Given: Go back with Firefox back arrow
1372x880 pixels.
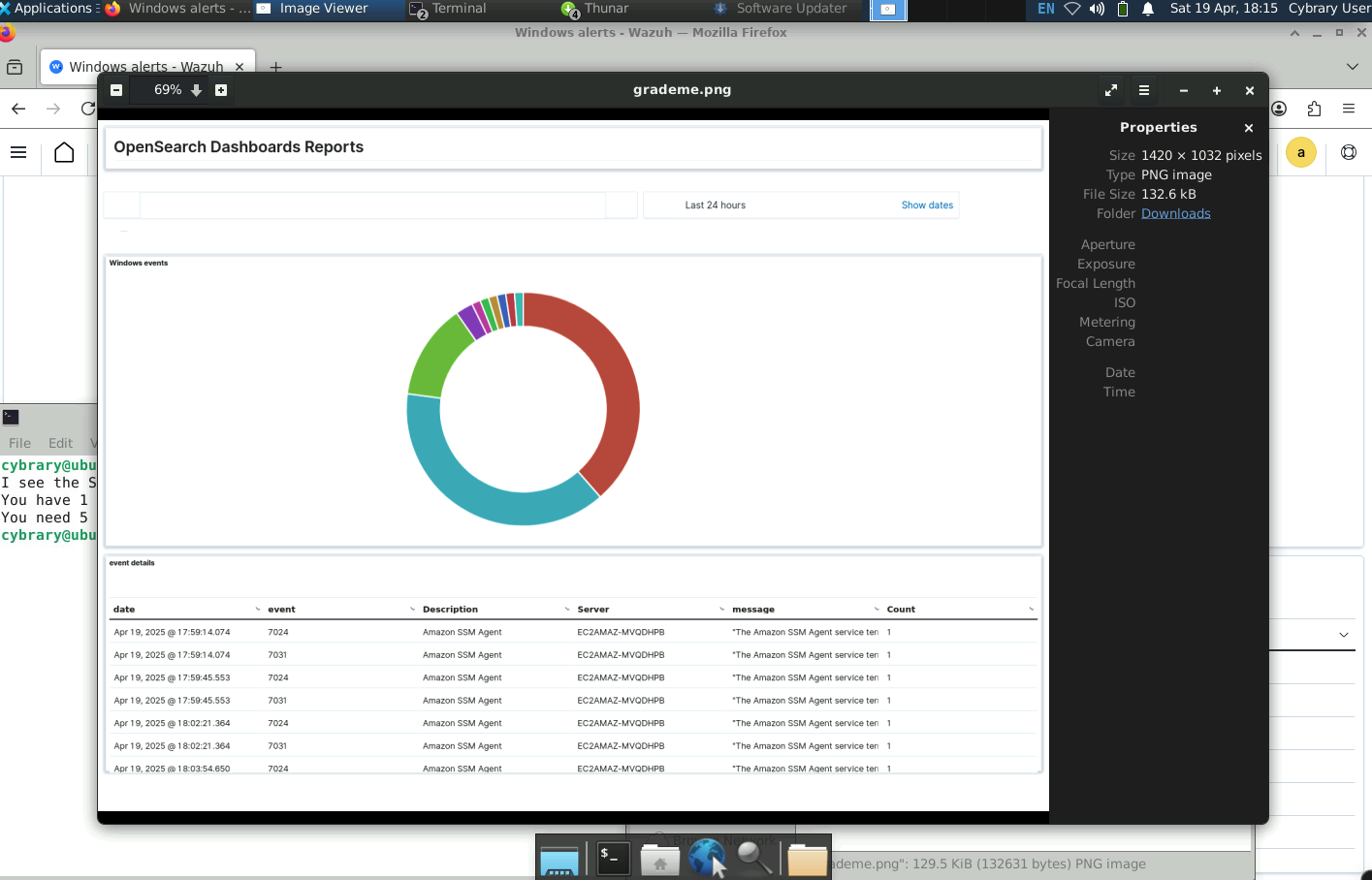Looking at the screenshot, I should coord(18,109).
